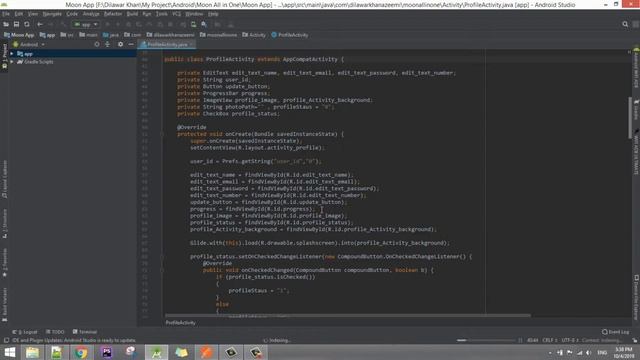Click the Windows Start button
The height and width of the screenshot is (360, 640).
coord(9,352)
